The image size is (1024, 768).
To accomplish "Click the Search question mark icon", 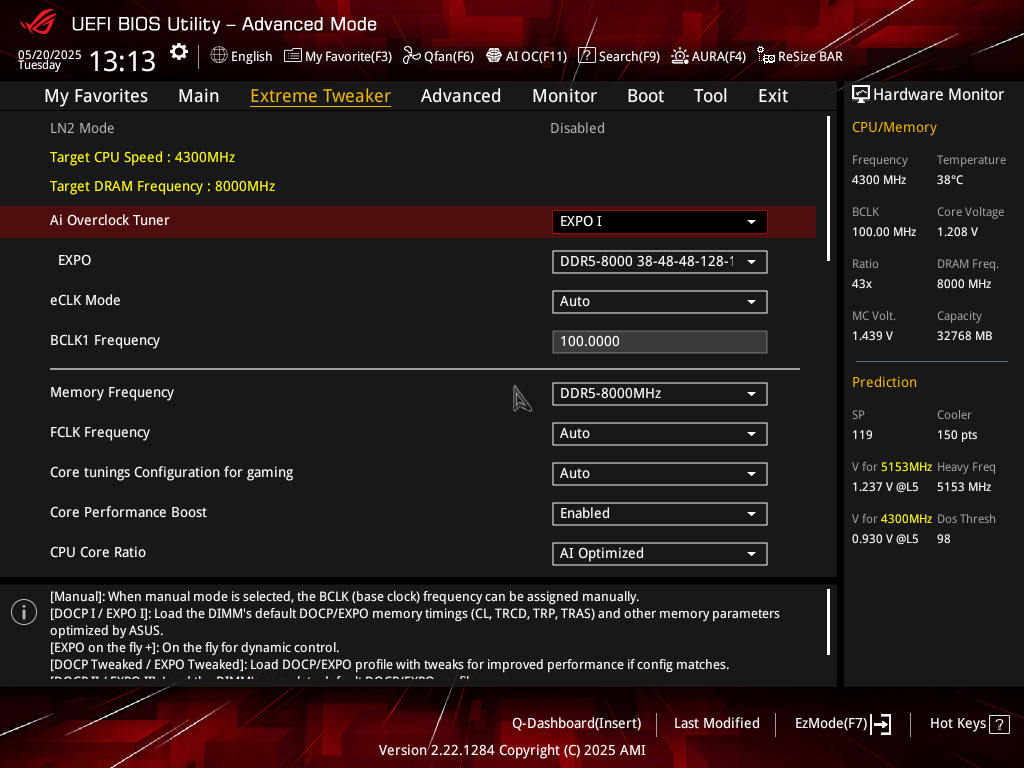I will (586, 56).
